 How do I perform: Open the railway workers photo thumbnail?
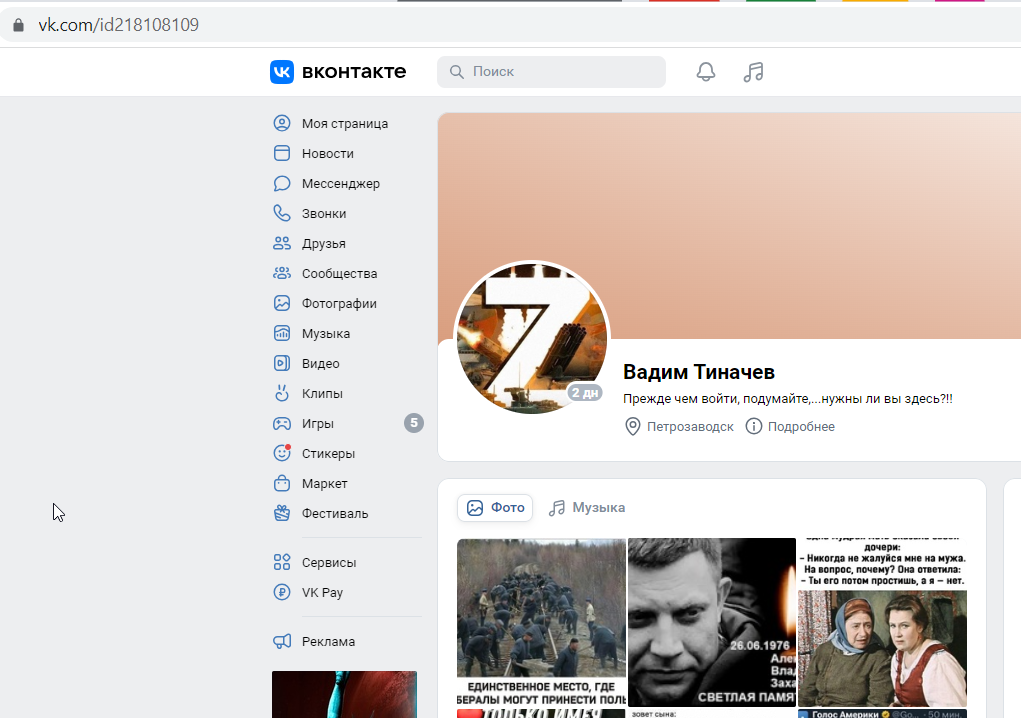(x=541, y=622)
